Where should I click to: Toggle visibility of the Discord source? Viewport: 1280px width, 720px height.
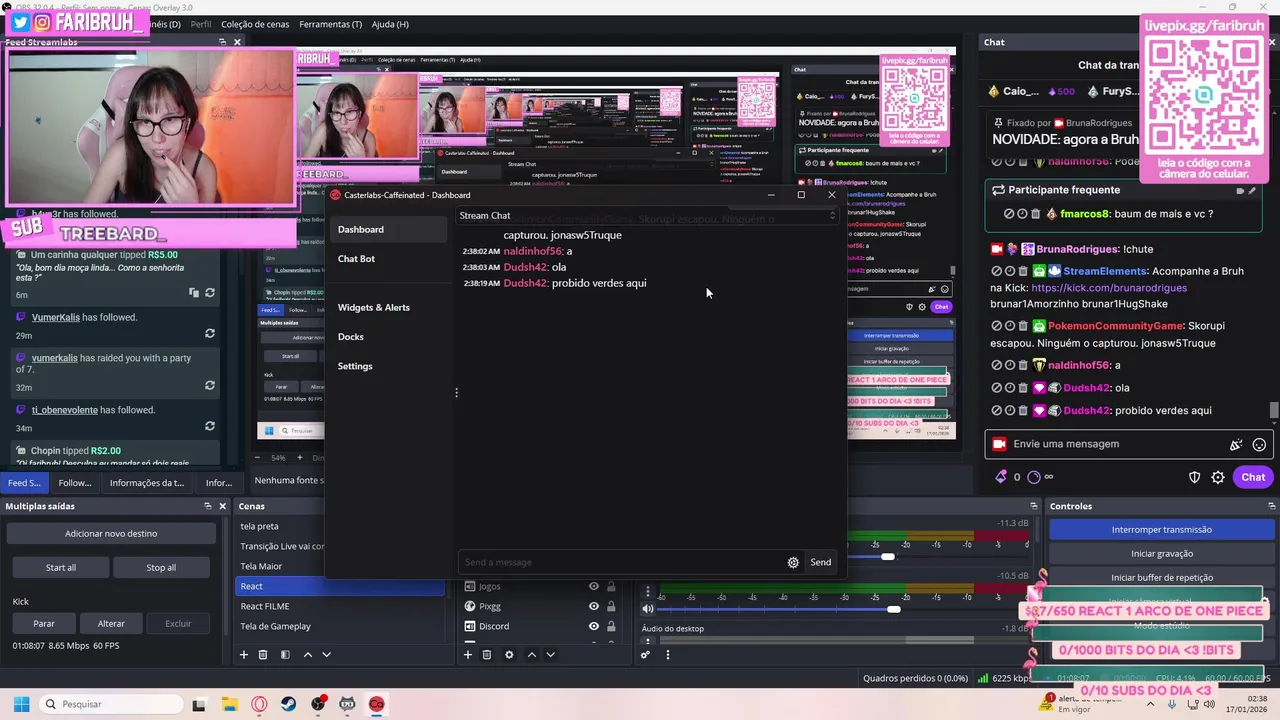tap(594, 626)
